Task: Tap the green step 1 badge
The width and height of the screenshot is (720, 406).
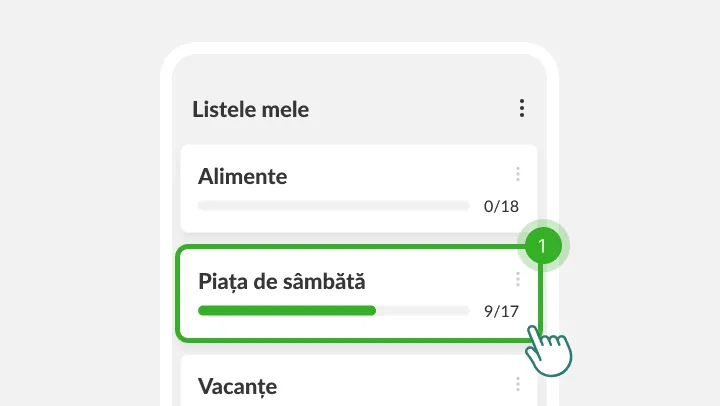Action: point(543,246)
